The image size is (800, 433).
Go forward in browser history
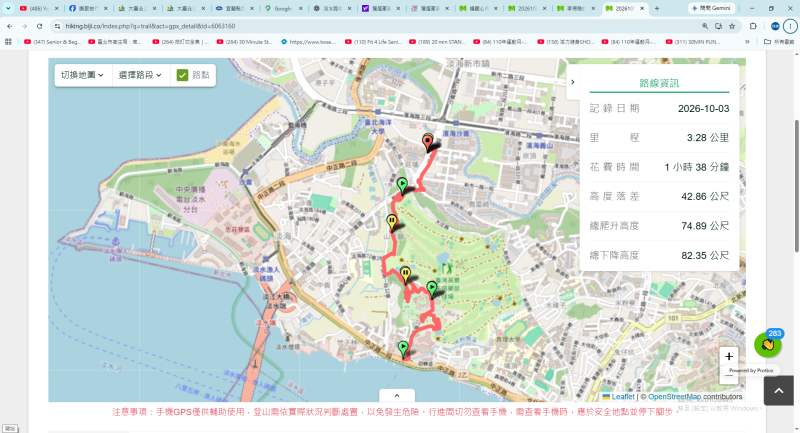pos(24,26)
